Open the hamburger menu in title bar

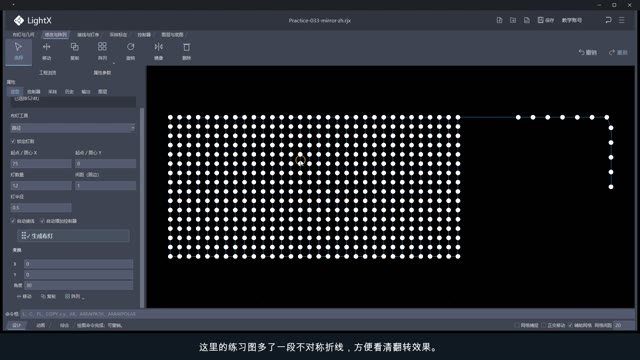pyautogui.click(x=622, y=20)
